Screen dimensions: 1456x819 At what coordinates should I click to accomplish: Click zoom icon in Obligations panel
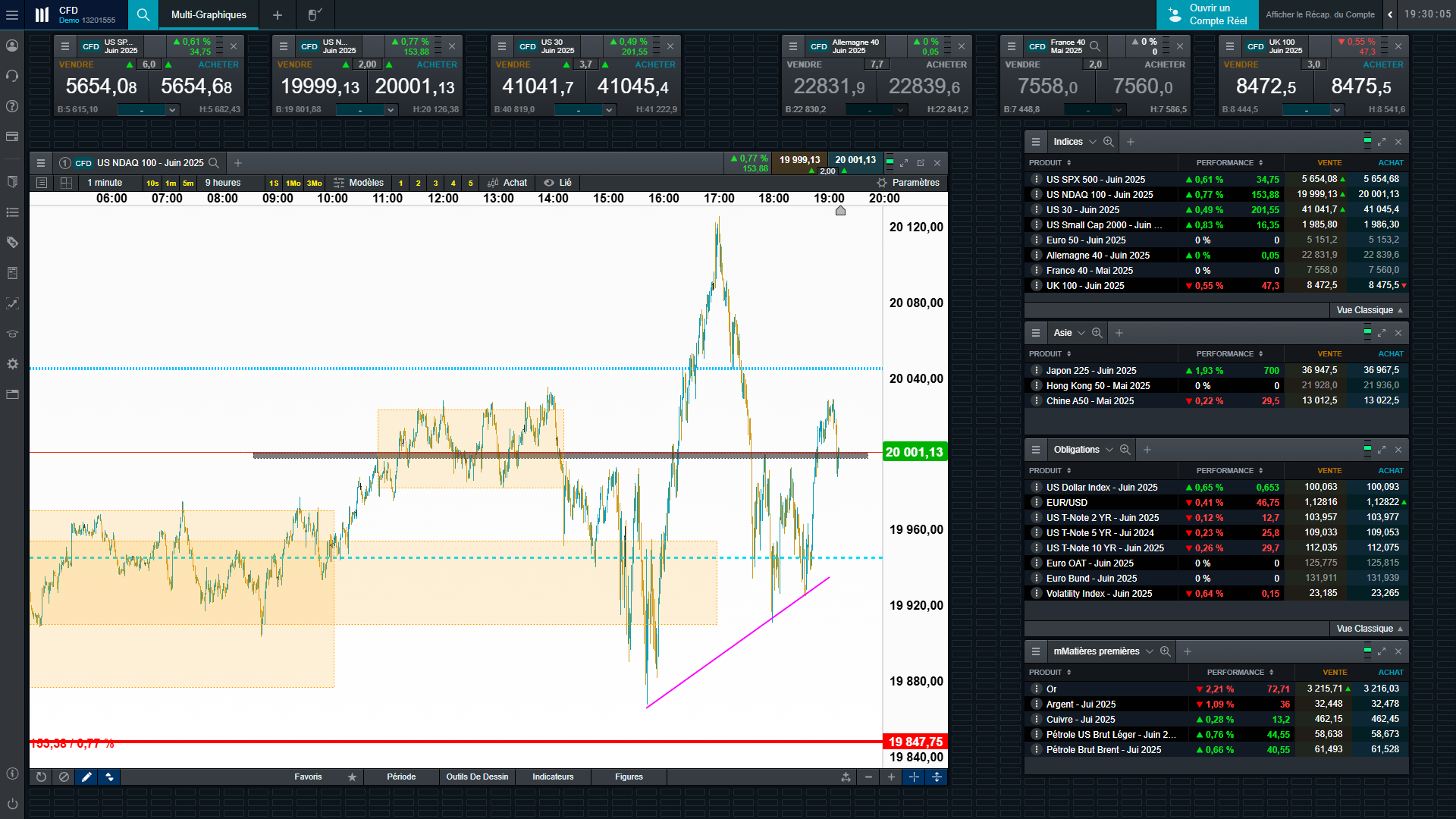pyautogui.click(x=1125, y=450)
